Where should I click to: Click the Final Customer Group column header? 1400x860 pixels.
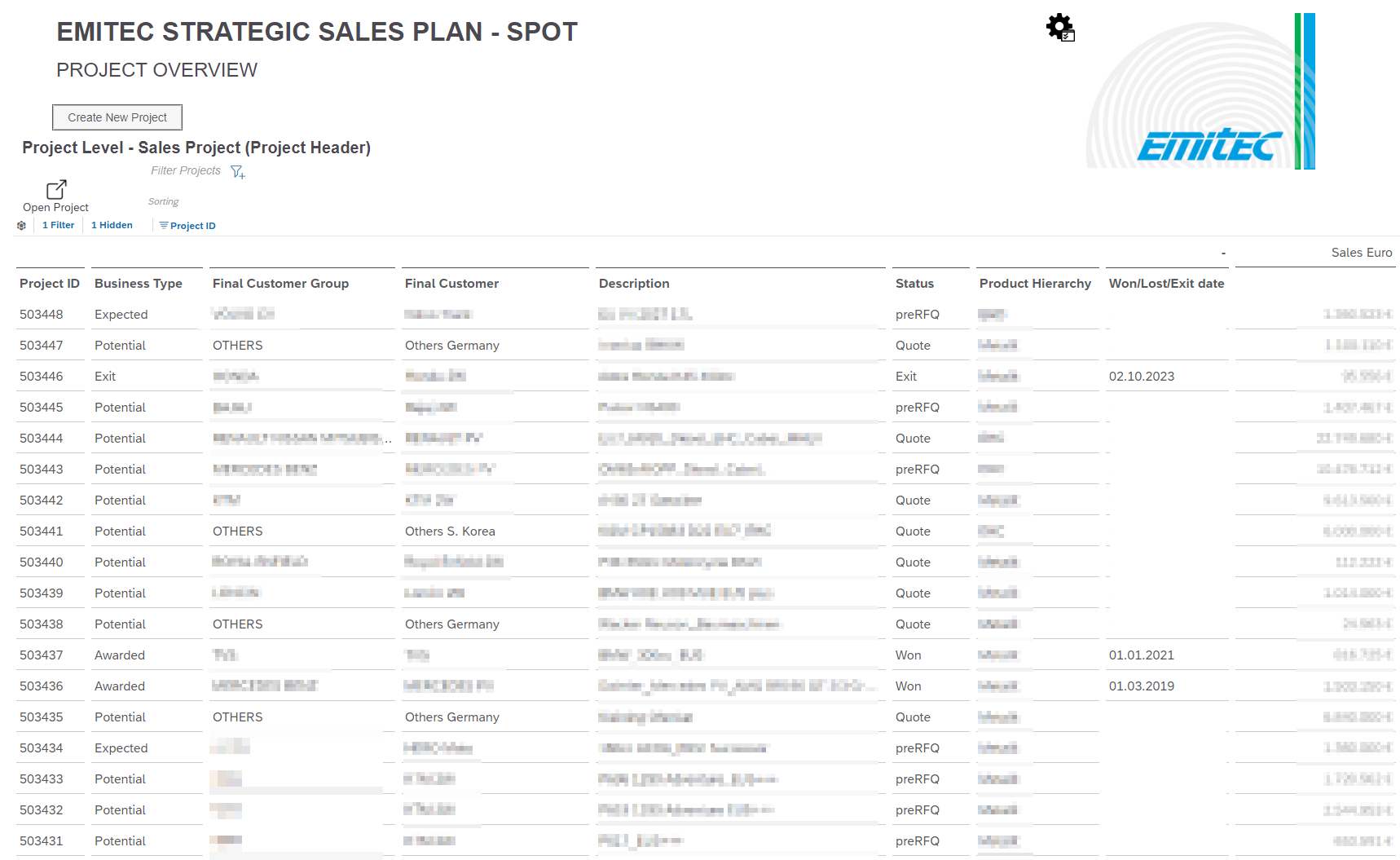pyautogui.click(x=280, y=284)
